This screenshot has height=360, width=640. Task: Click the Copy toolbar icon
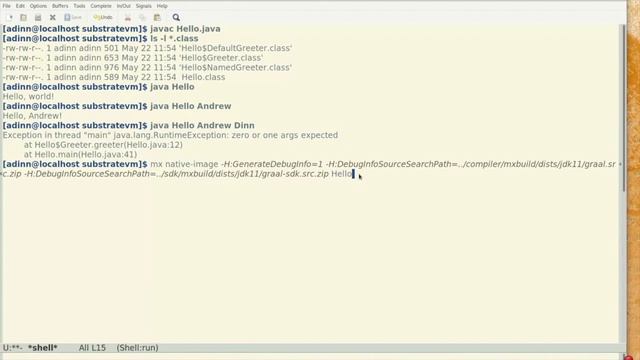click(142, 18)
